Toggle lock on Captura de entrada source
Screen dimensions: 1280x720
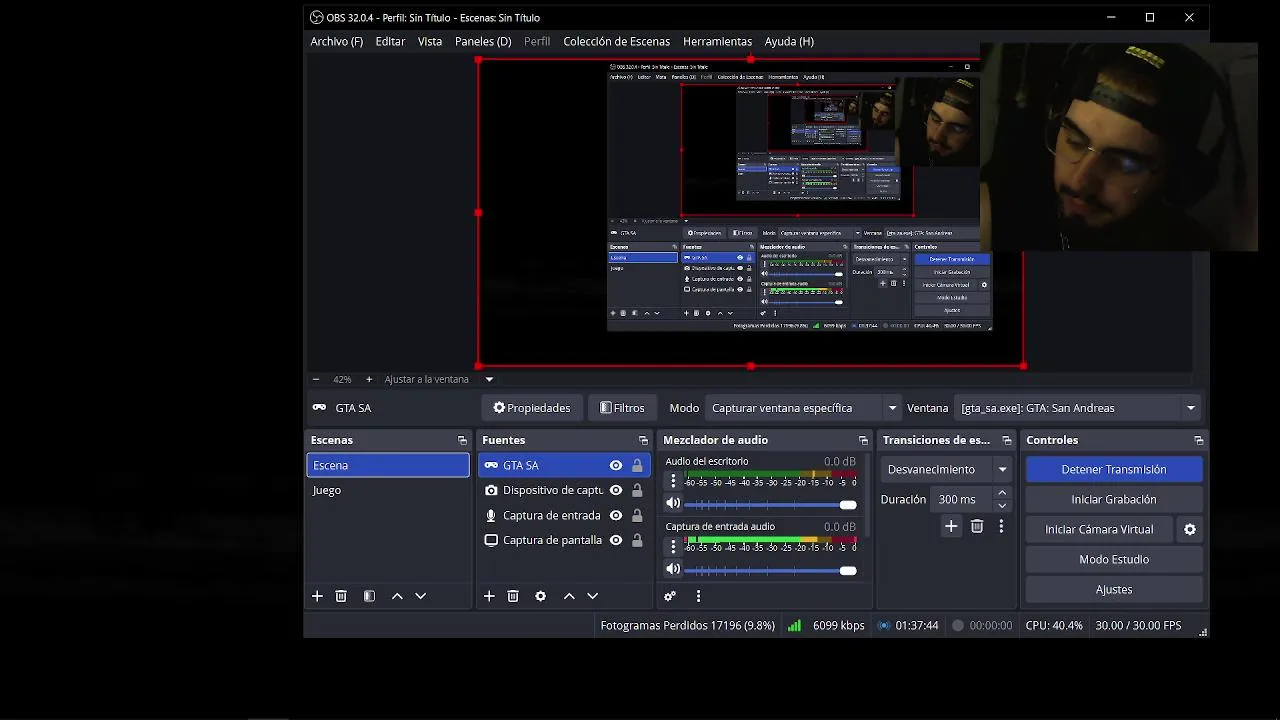coord(637,516)
